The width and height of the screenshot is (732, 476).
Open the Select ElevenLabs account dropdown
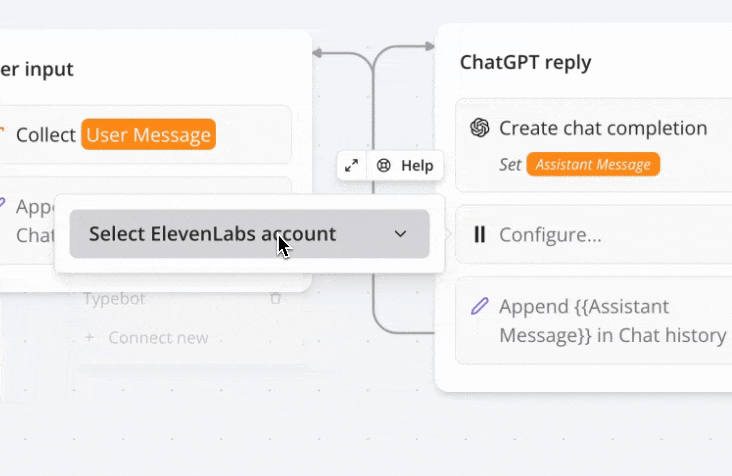249,234
